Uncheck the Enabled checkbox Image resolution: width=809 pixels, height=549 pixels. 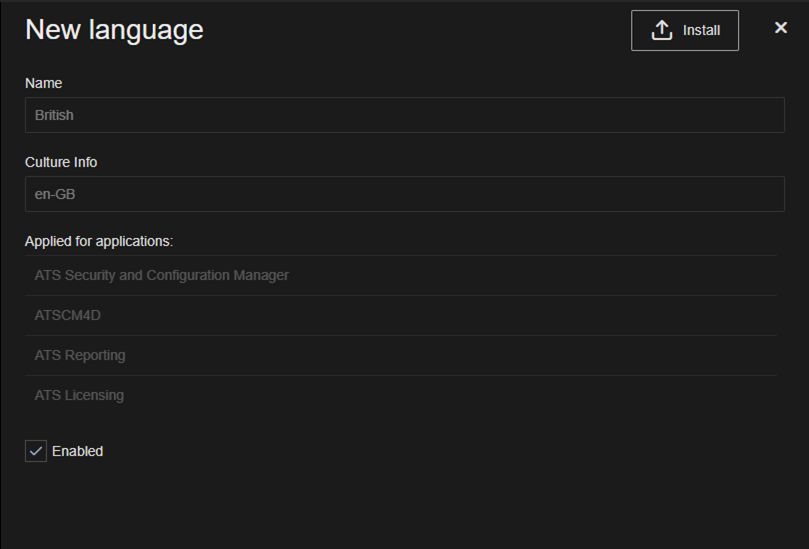click(x=36, y=451)
